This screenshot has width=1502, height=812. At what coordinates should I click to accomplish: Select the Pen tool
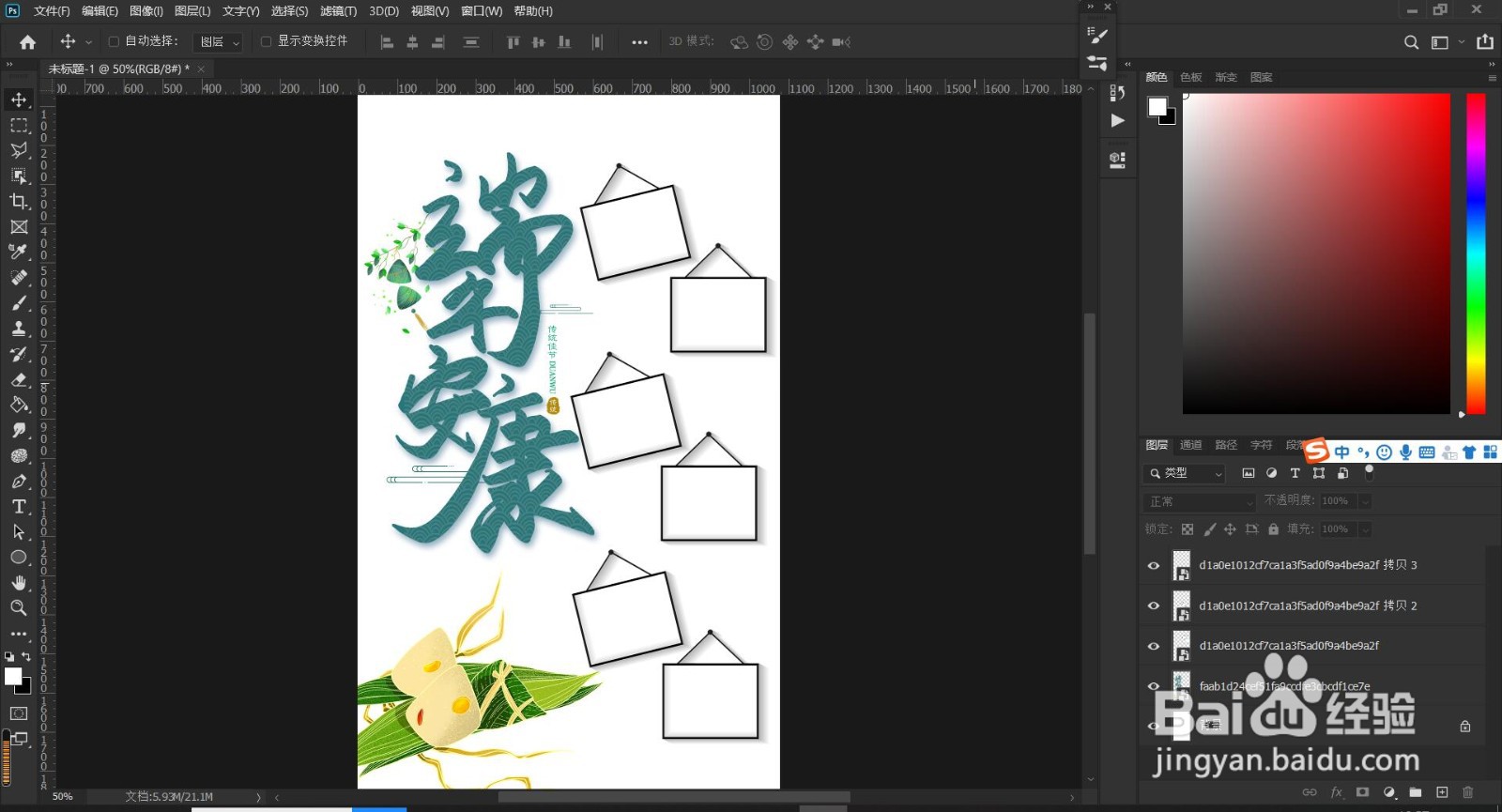pyautogui.click(x=19, y=481)
